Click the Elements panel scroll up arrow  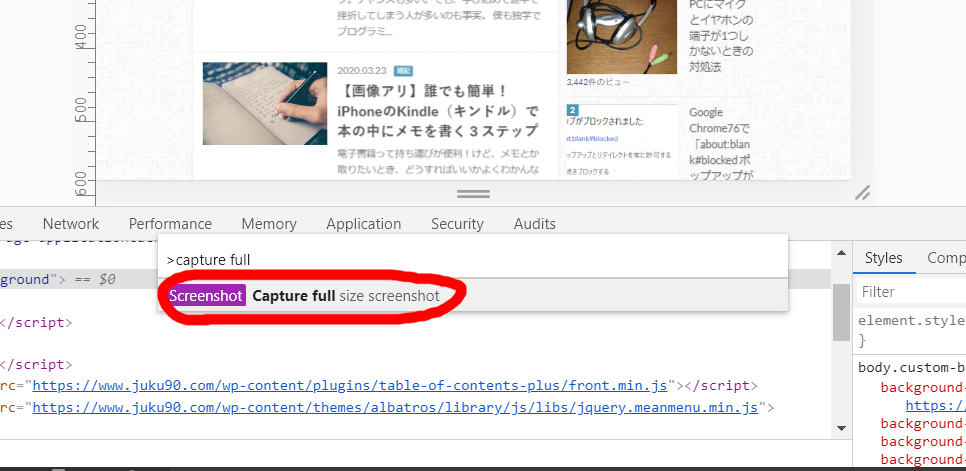pos(841,252)
